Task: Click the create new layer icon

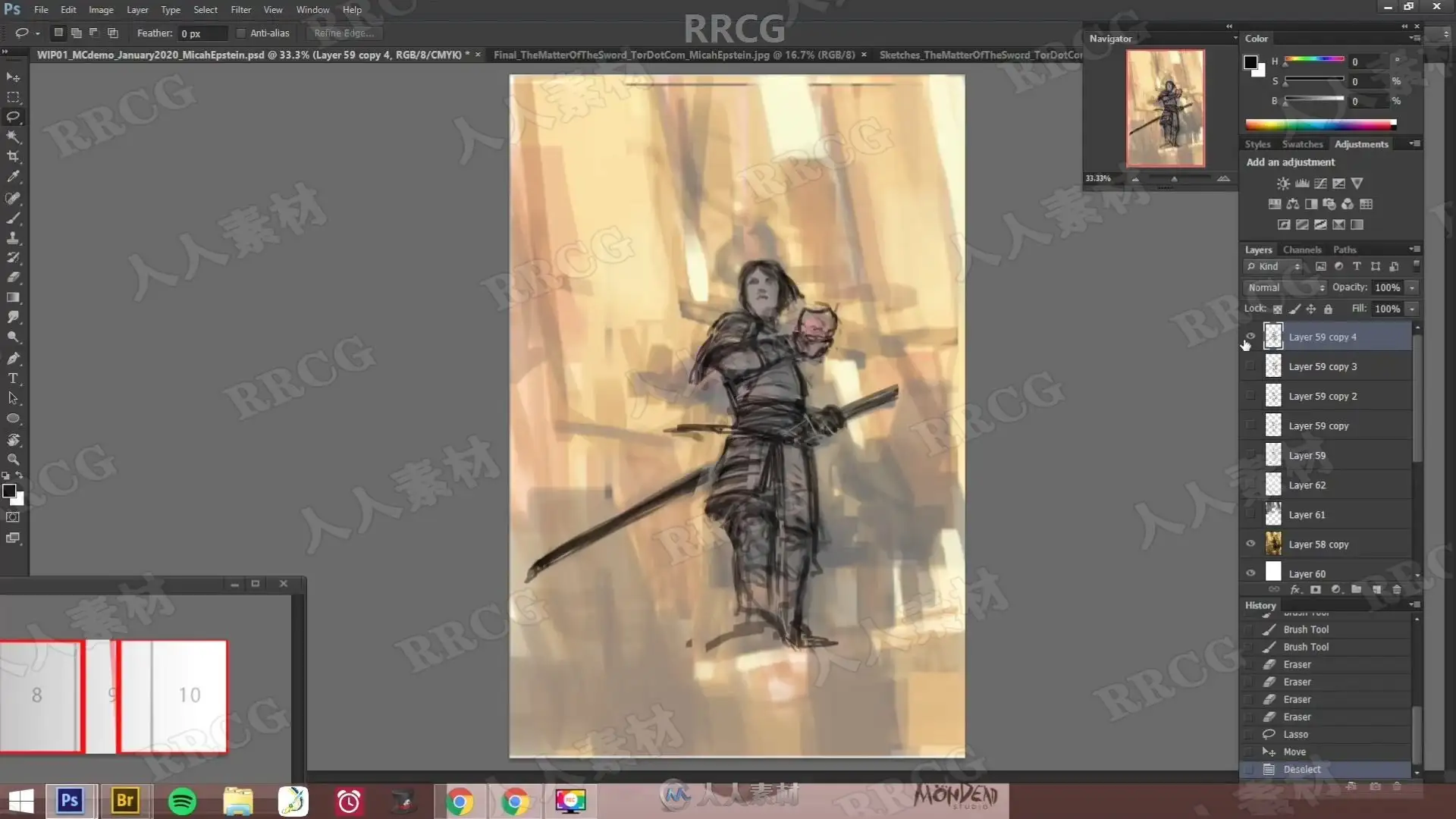Action: (x=1376, y=589)
